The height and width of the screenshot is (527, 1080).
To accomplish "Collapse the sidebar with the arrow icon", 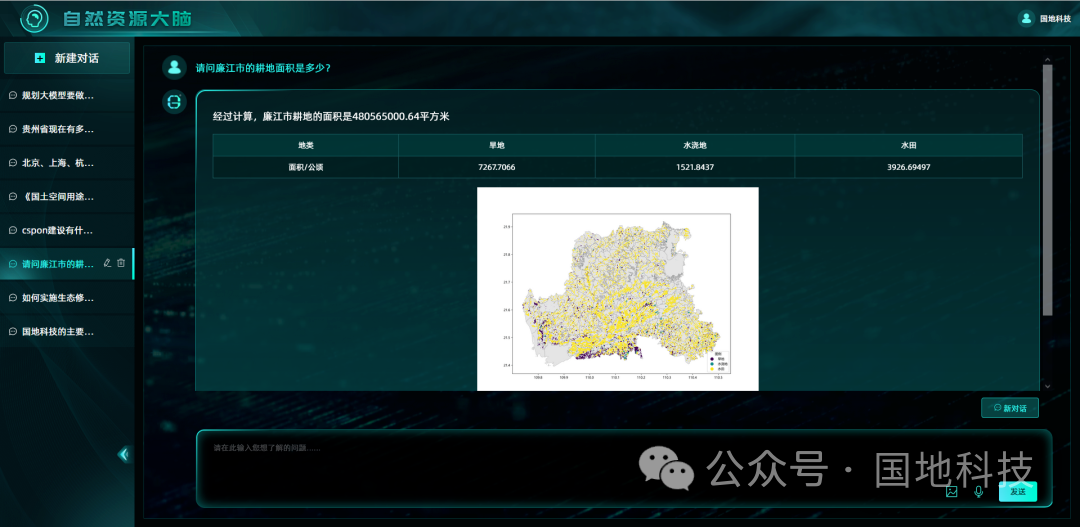I will click(x=124, y=454).
